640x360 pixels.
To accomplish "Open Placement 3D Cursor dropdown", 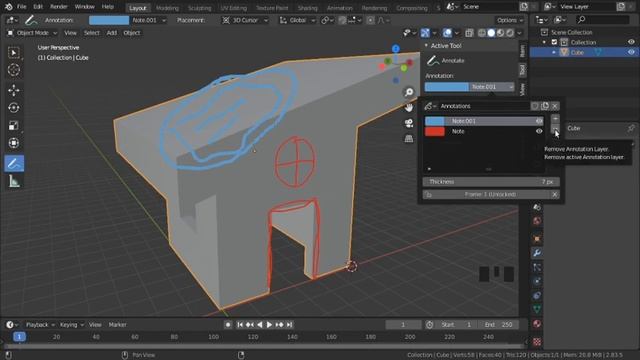I will (x=245, y=20).
